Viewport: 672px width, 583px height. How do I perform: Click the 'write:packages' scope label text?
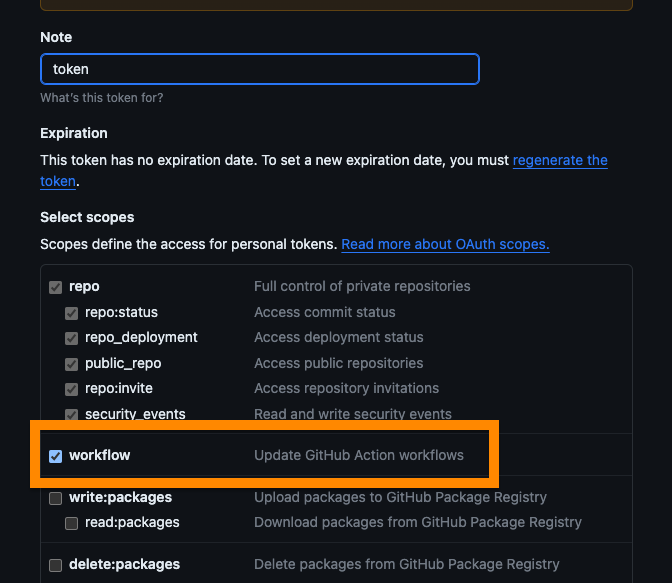tap(120, 497)
